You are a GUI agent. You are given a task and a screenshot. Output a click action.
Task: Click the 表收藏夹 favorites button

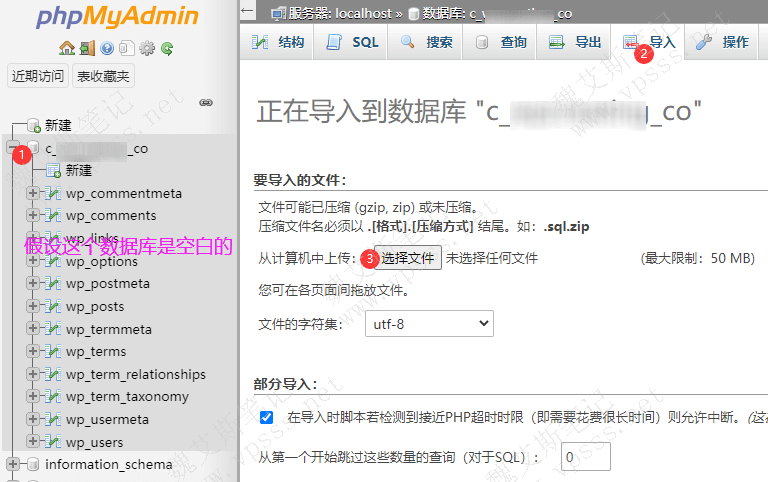click(104, 76)
